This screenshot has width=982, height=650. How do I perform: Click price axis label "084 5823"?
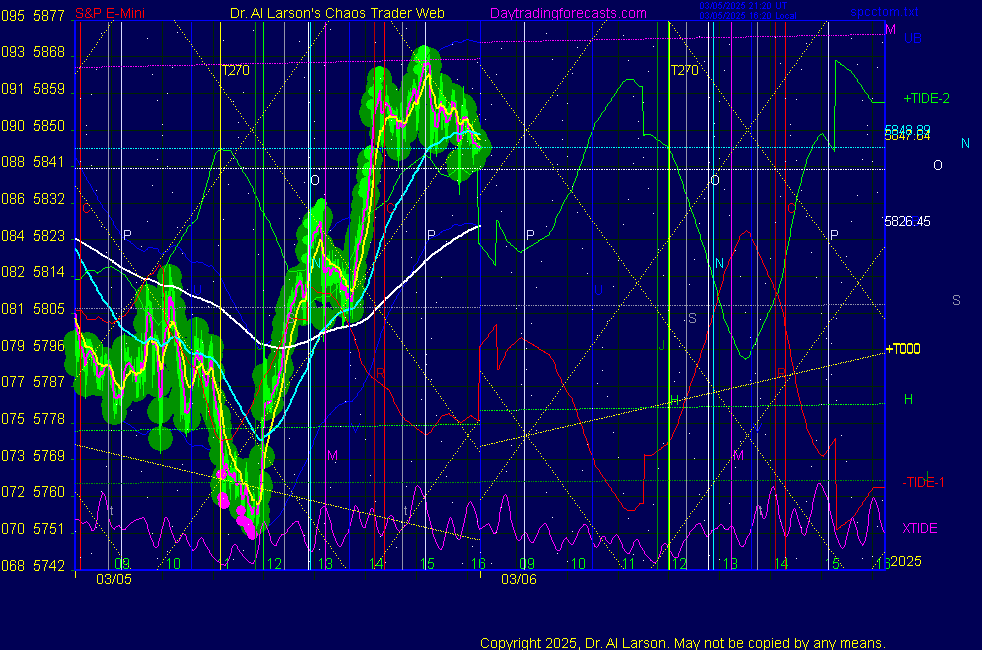pos(33,236)
